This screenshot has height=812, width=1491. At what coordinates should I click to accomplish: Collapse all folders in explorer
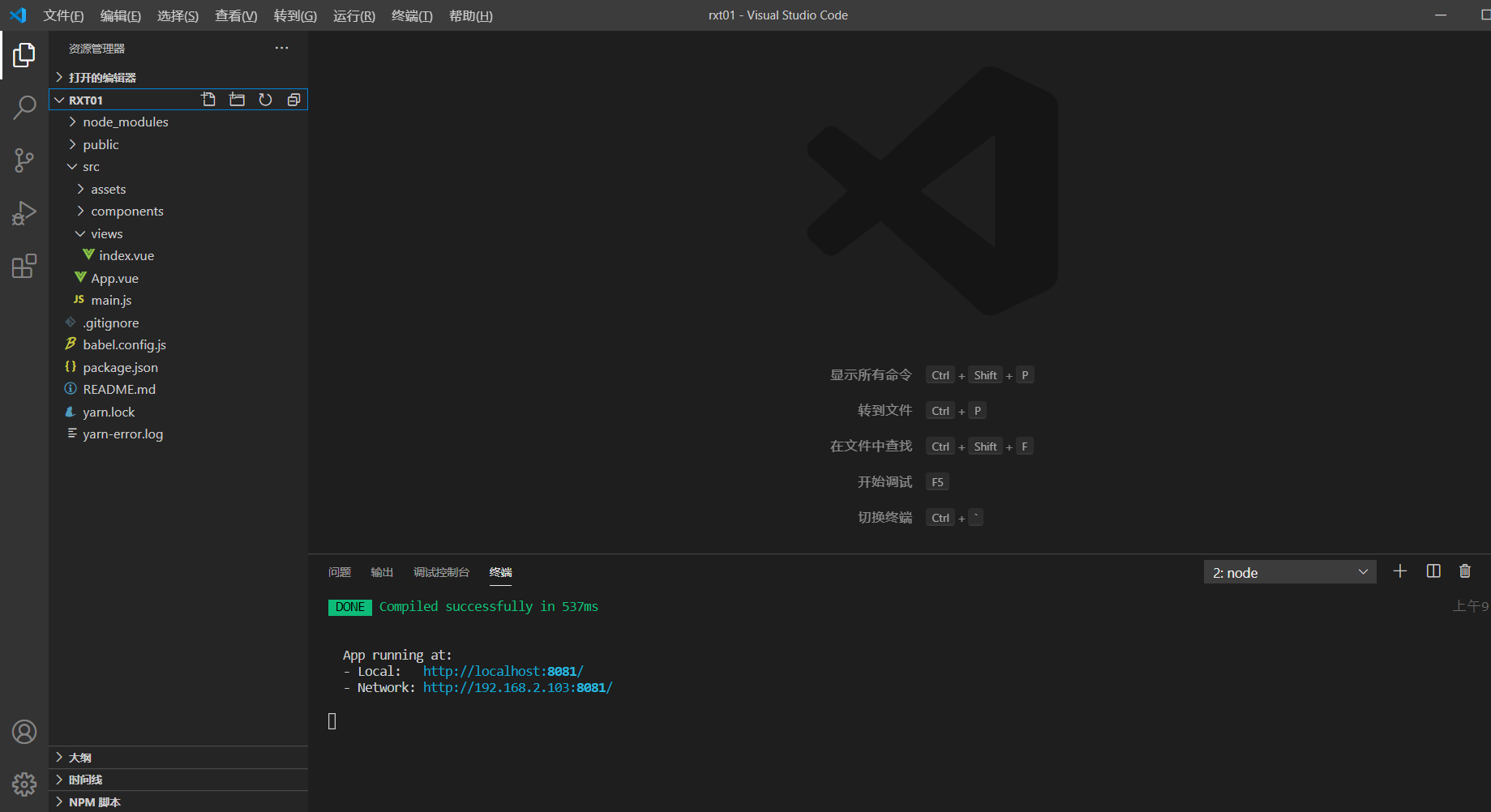point(293,100)
